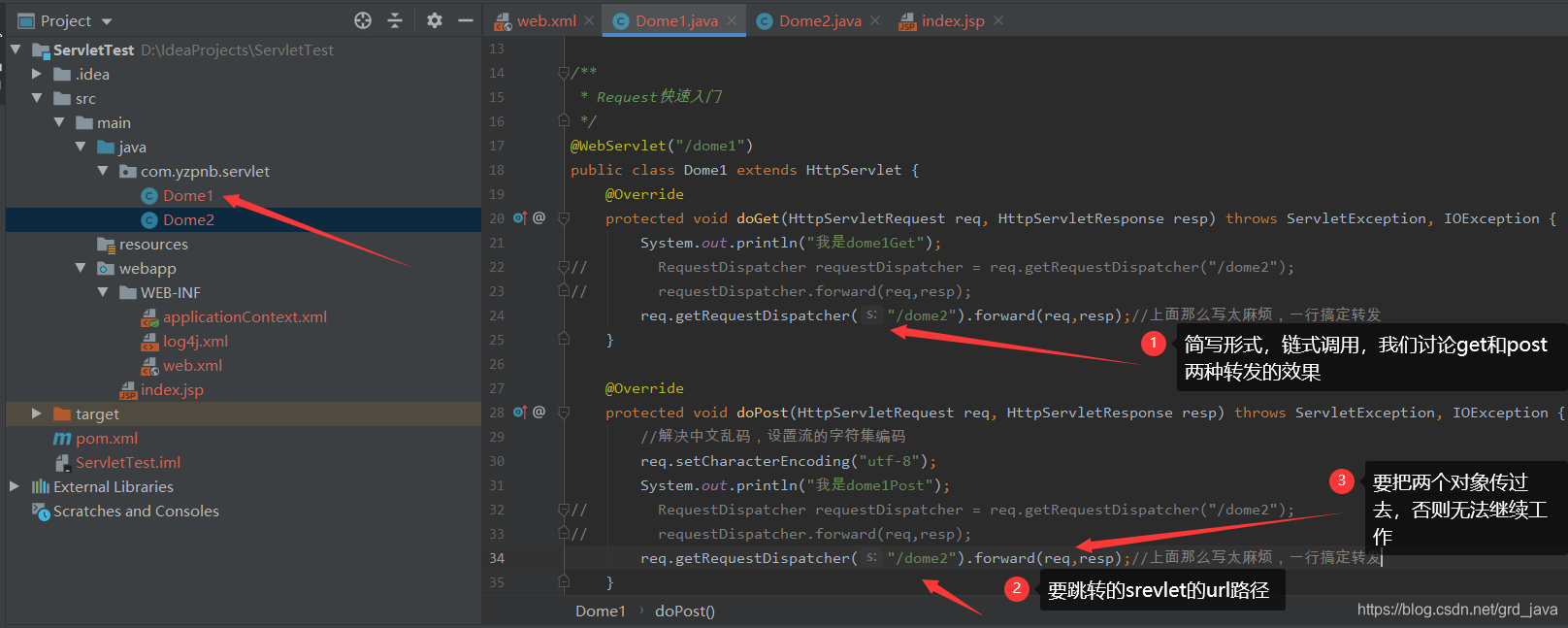Select pom.xml Maven file

pos(107,438)
